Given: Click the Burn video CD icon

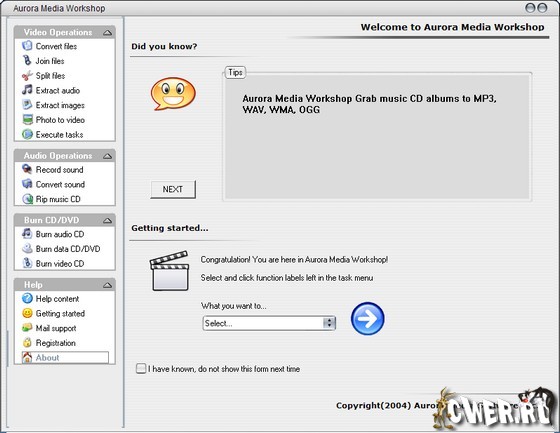Looking at the screenshot, I should pyautogui.click(x=27, y=263).
